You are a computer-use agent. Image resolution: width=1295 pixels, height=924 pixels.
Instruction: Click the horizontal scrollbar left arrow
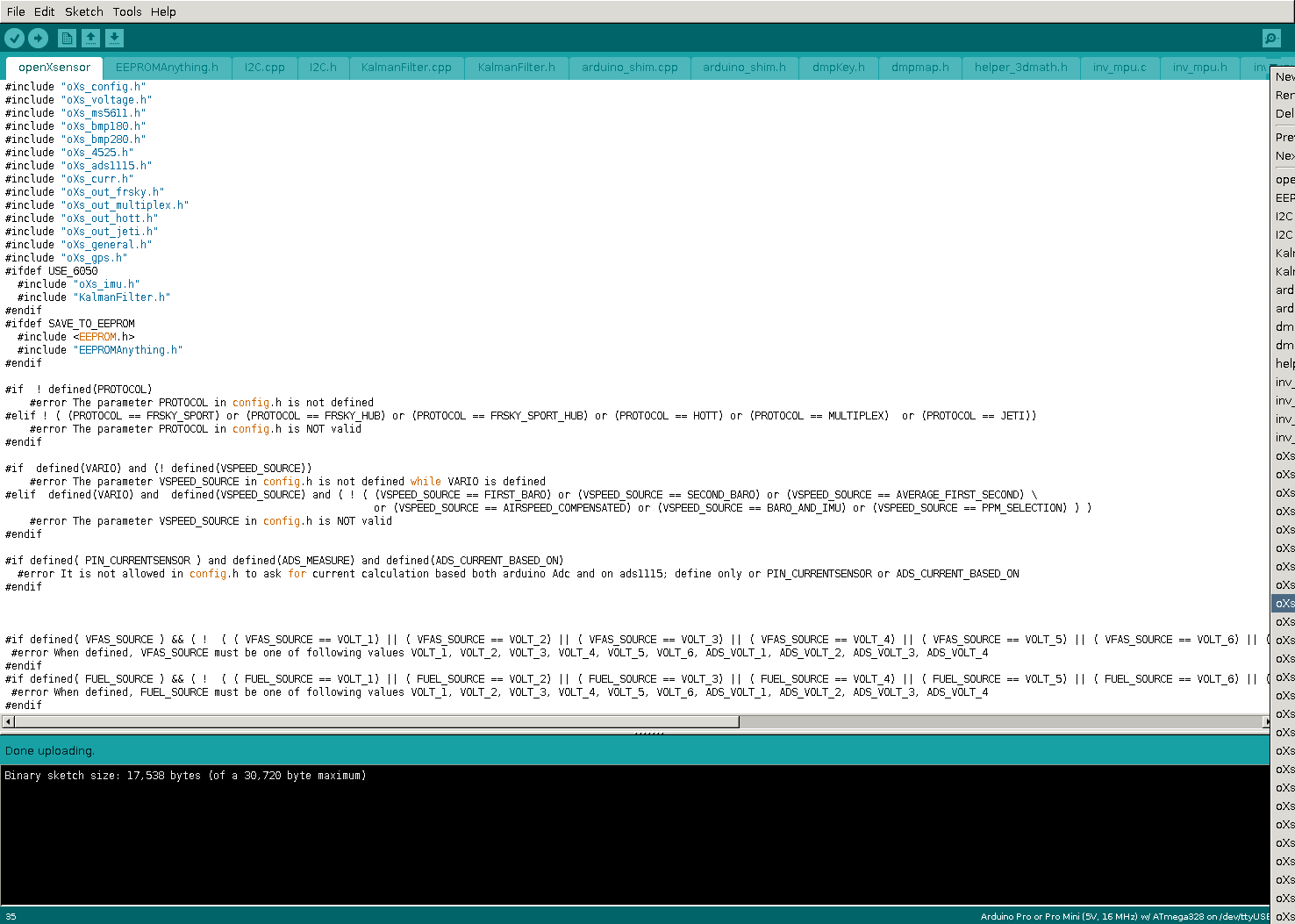pyautogui.click(x=8, y=722)
